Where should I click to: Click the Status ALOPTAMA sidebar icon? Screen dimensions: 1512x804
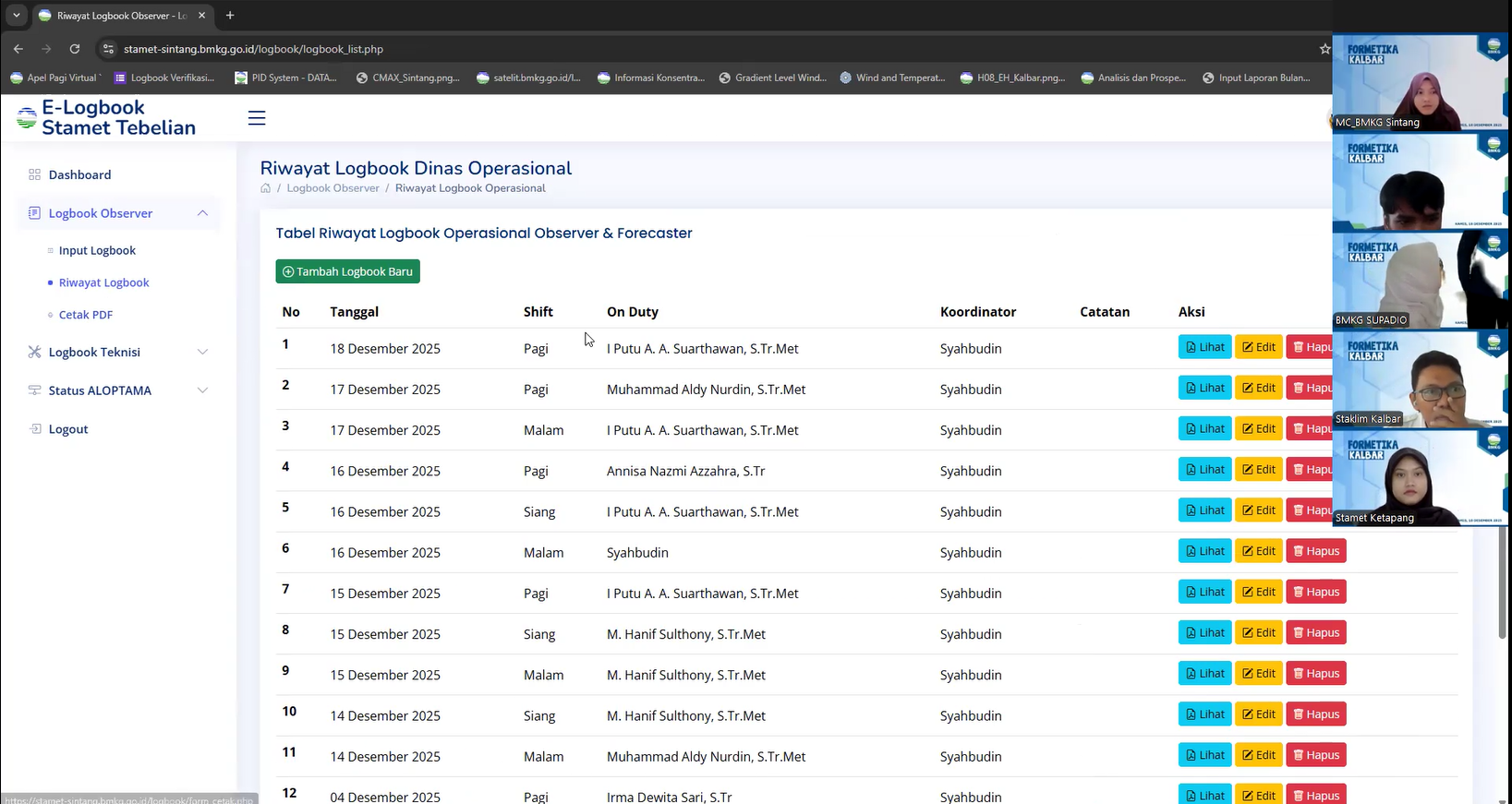(x=35, y=390)
